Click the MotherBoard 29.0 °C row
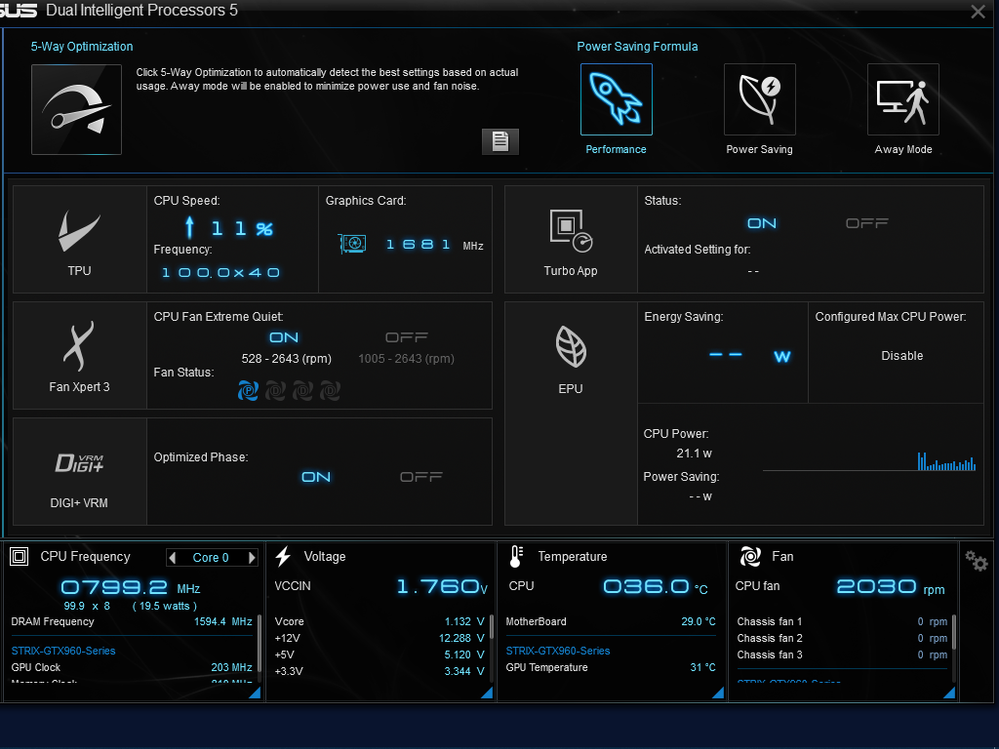 [610, 622]
